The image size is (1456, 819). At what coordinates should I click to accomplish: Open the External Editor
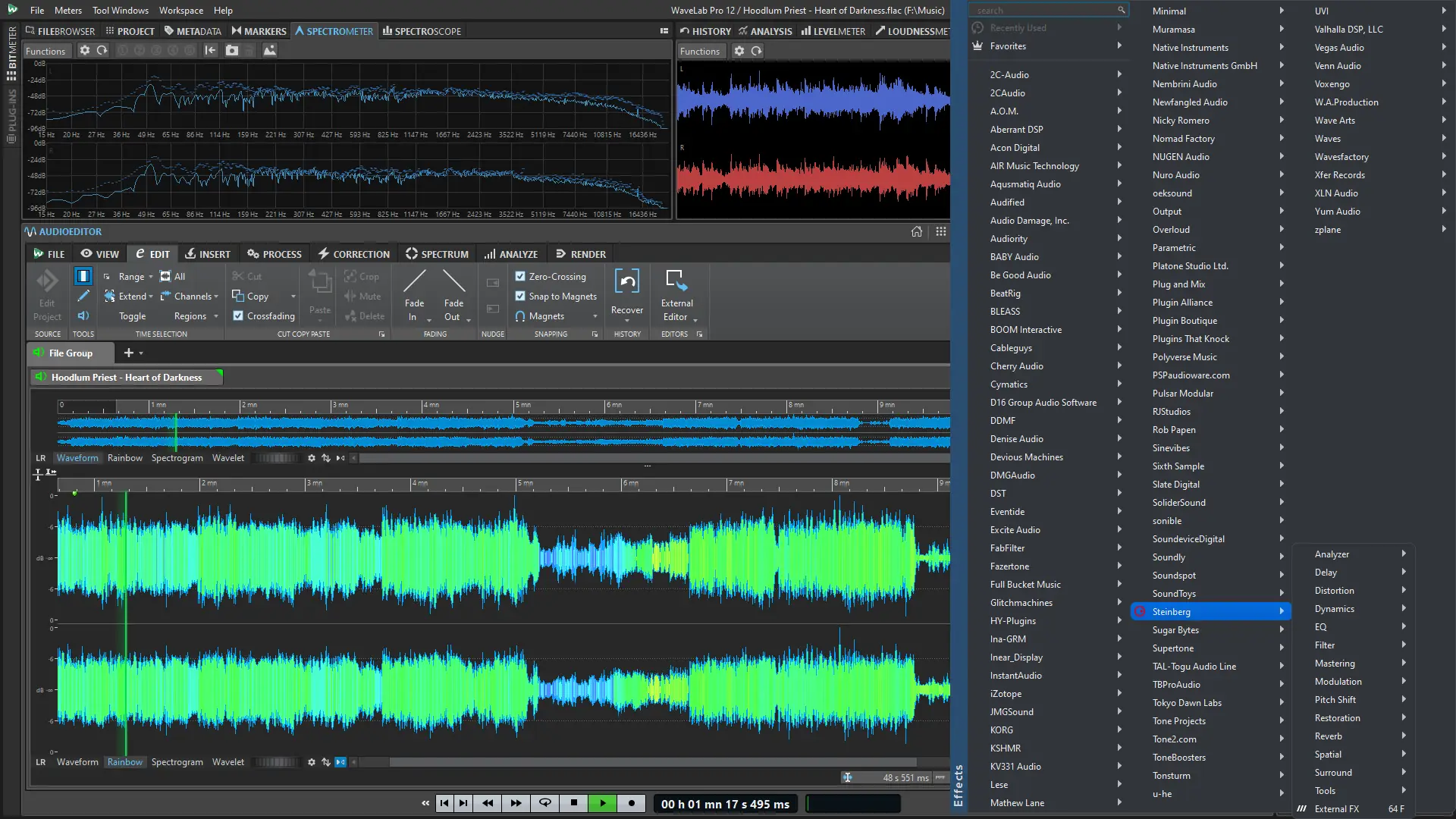[676, 282]
